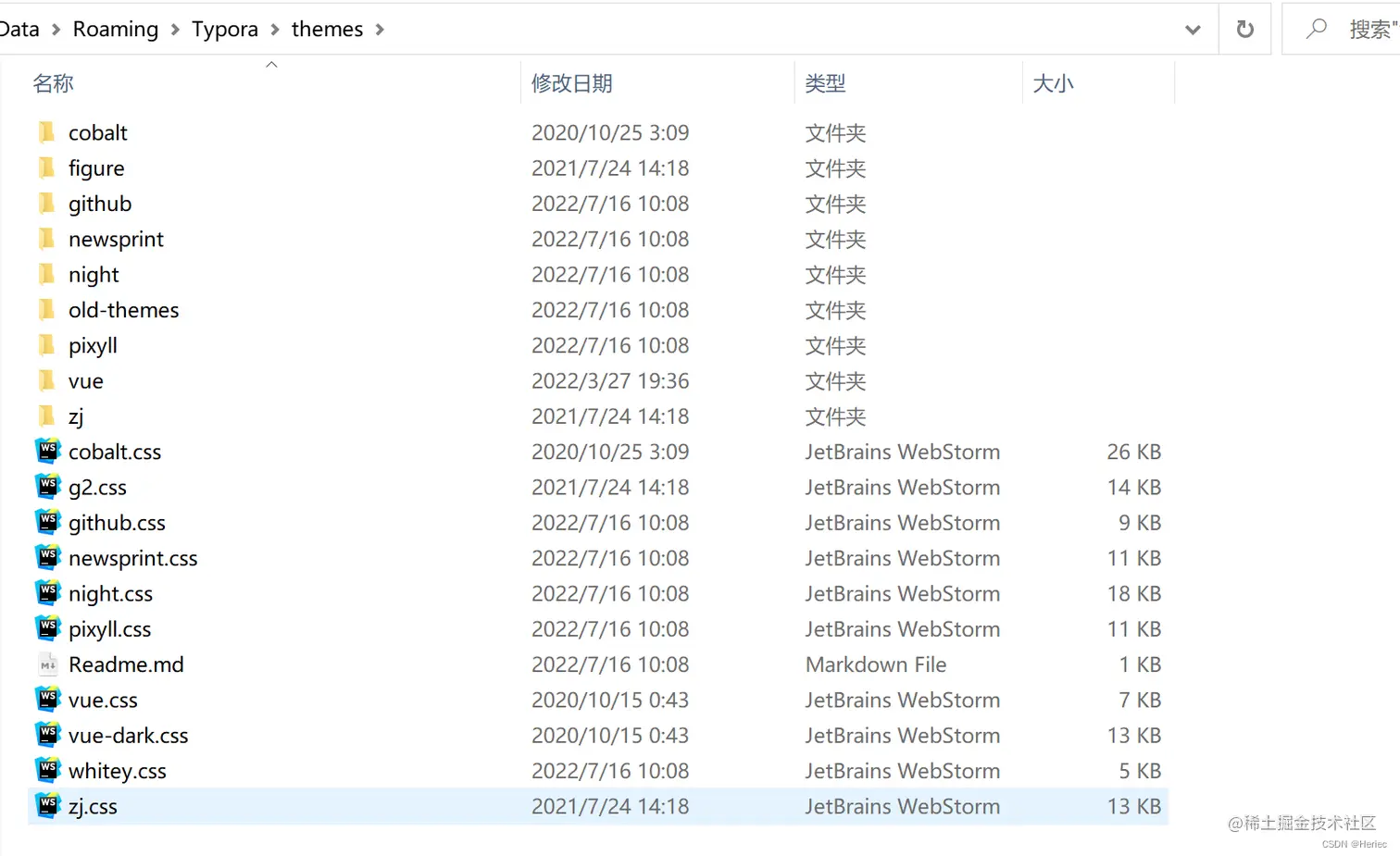The width and height of the screenshot is (1400, 856).
Task: Select file name zj.css
Action: click(93, 807)
